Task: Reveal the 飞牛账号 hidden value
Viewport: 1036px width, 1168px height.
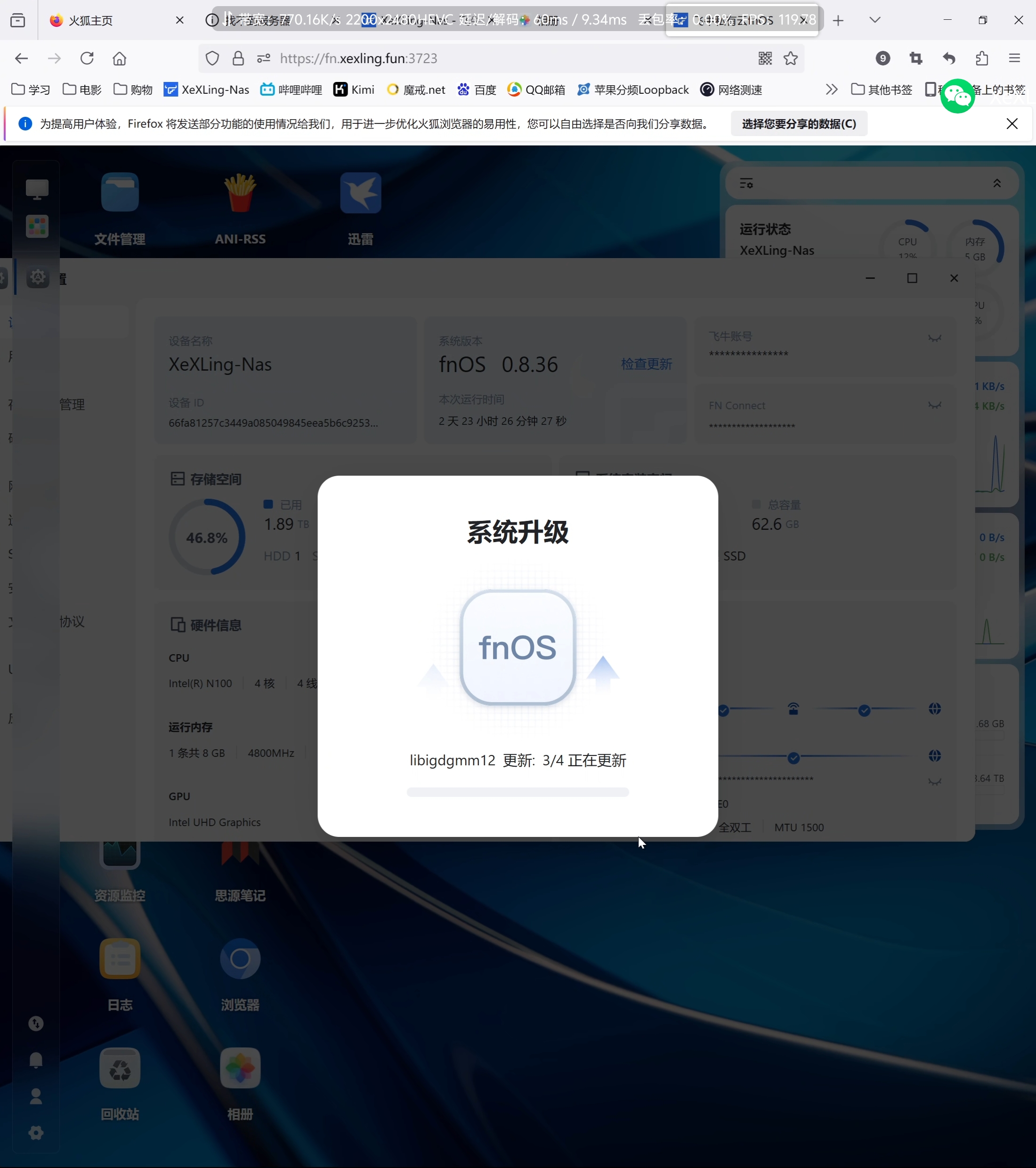Action: [935, 338]
